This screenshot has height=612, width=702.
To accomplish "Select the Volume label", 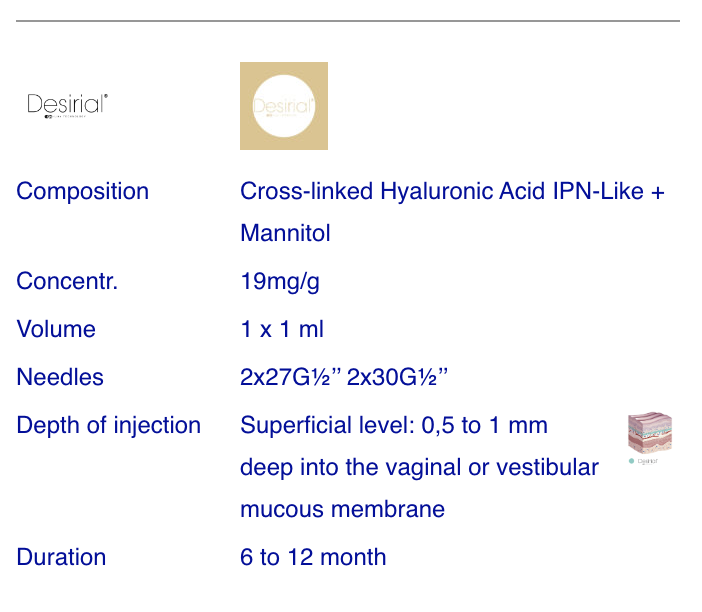I will click(x=56, y=329).
